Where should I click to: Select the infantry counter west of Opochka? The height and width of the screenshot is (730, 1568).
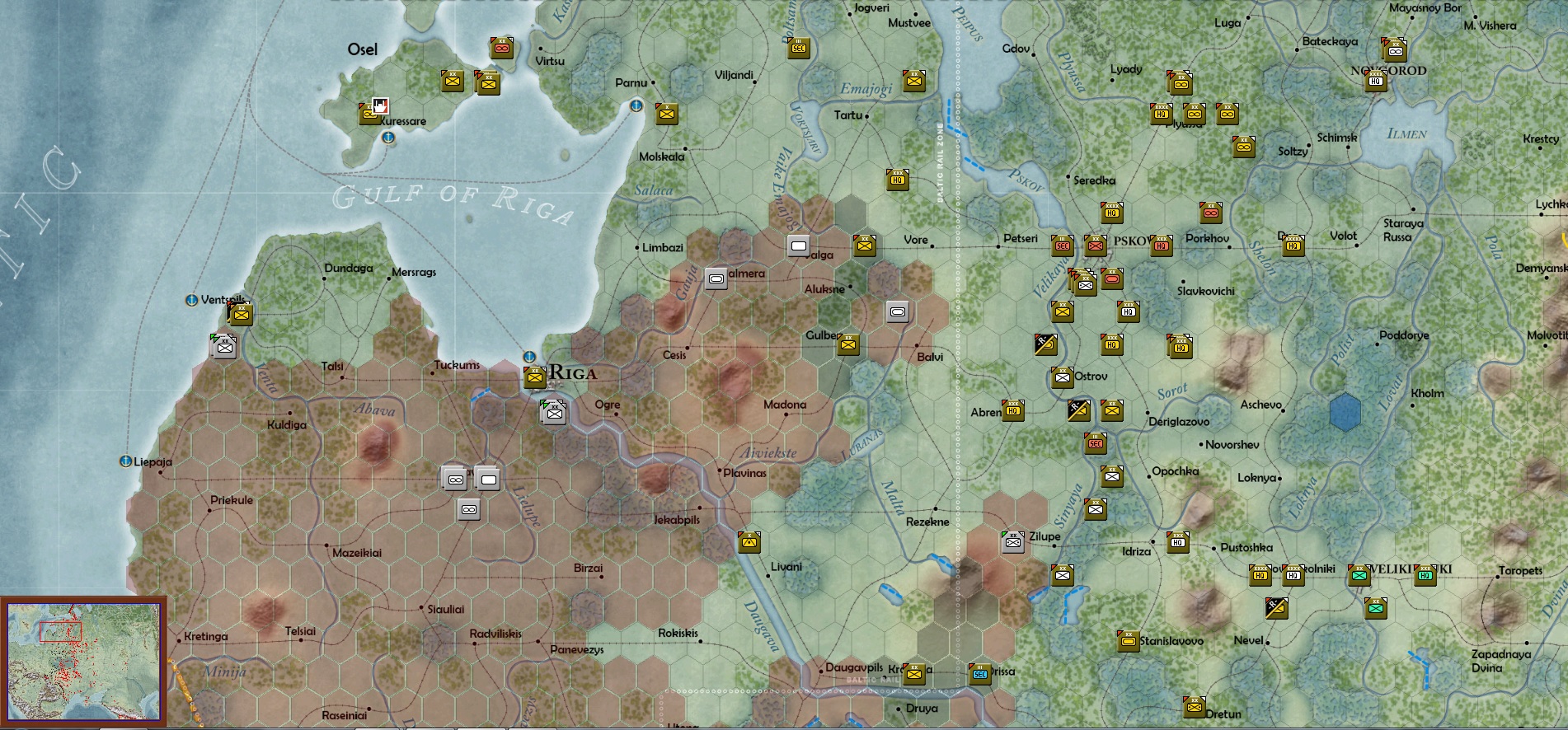(1112, 475)
